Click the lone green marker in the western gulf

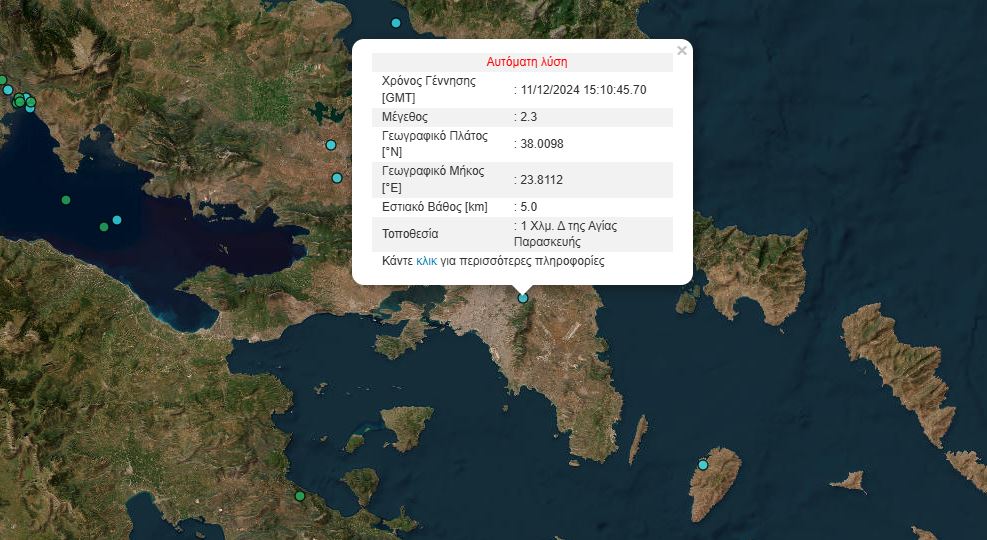[66, 200]
